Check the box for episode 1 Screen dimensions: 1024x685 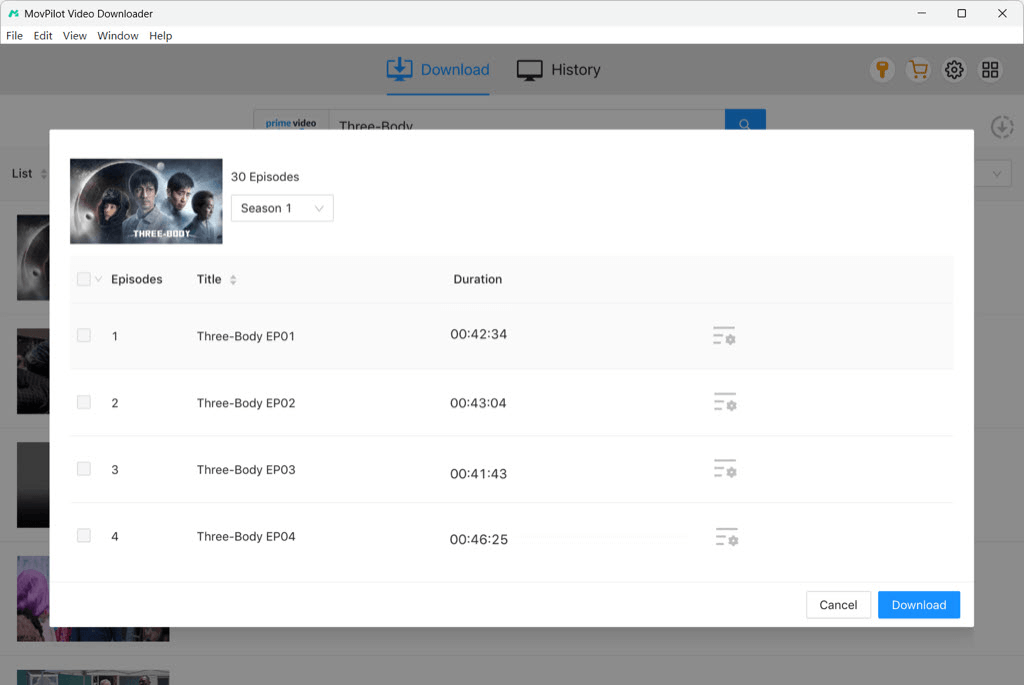(84, 335)
